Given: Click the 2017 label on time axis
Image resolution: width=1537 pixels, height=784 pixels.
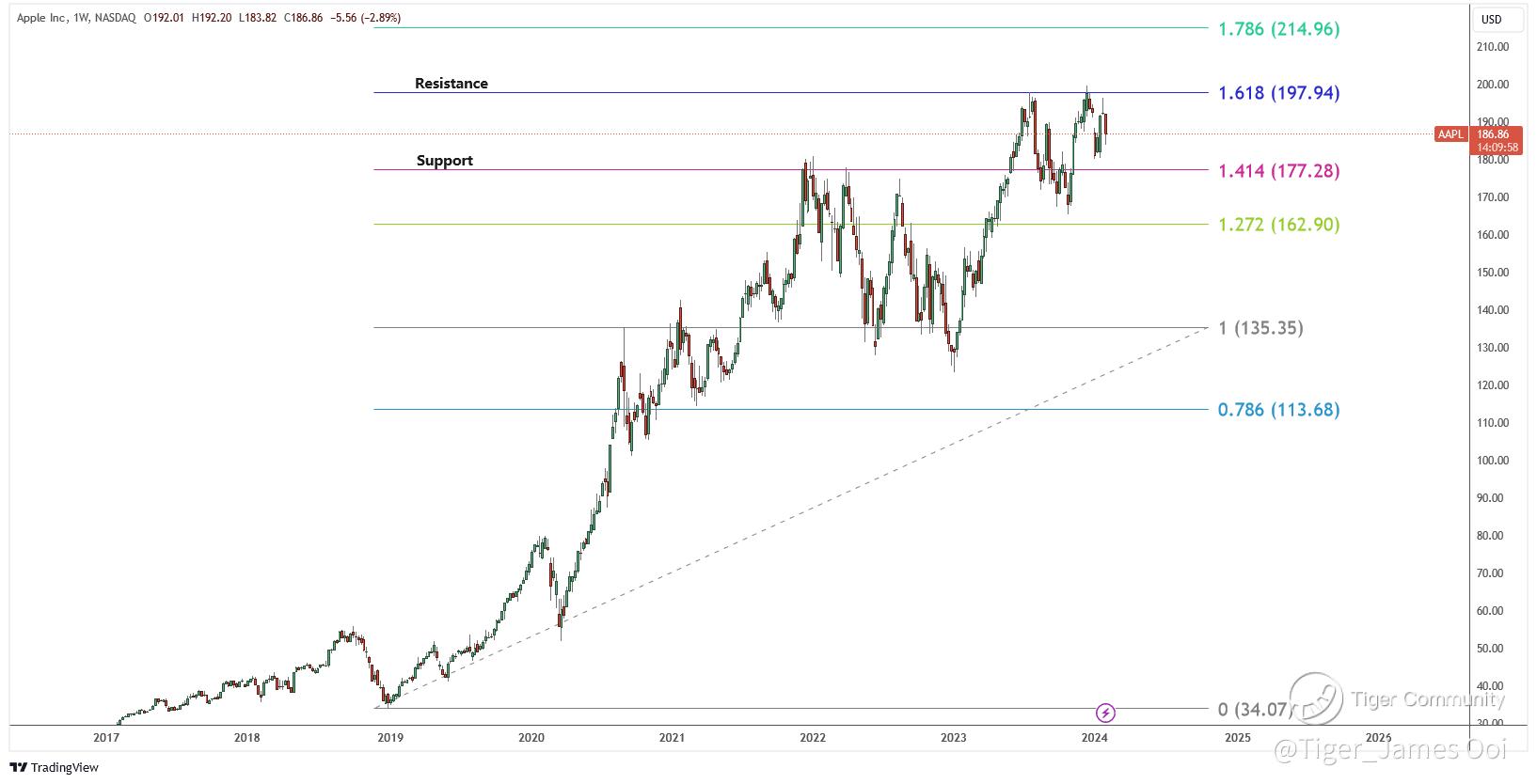Looking at the screenshot, I should (x=106, y=738).
